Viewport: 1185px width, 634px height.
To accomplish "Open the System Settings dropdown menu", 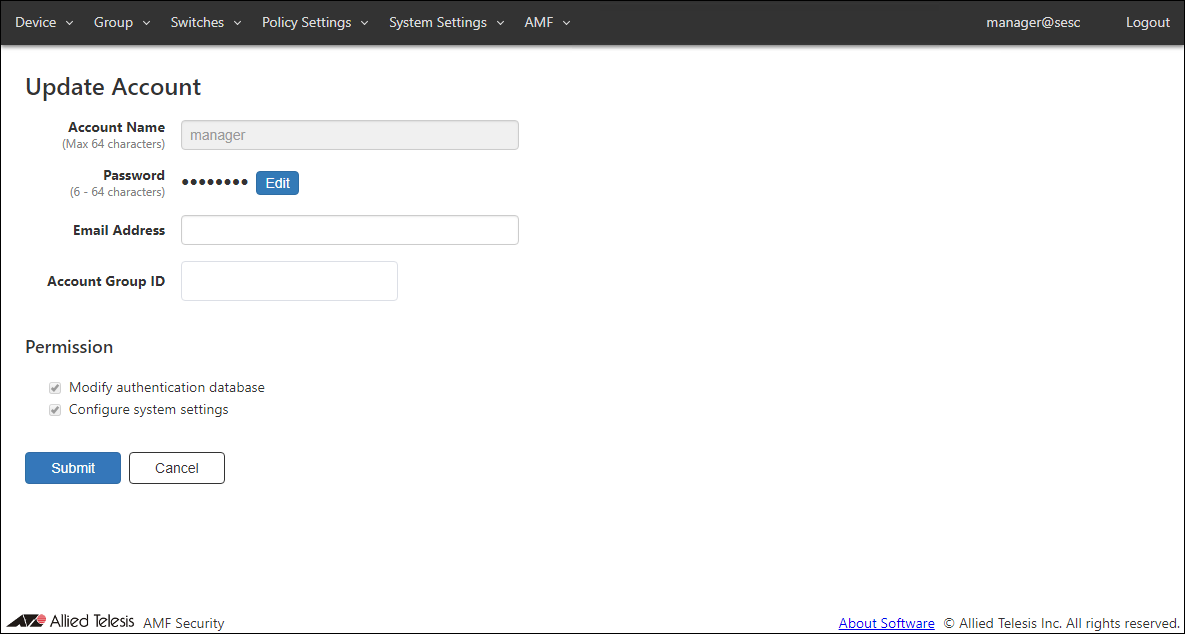I will (x=446, y=22).
